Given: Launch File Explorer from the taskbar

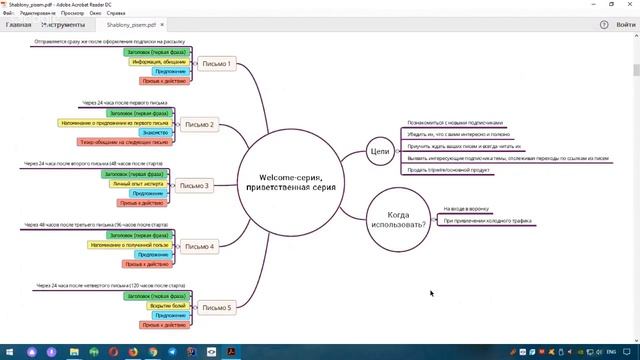Looking at the screenshot, I should click(74, 352).
